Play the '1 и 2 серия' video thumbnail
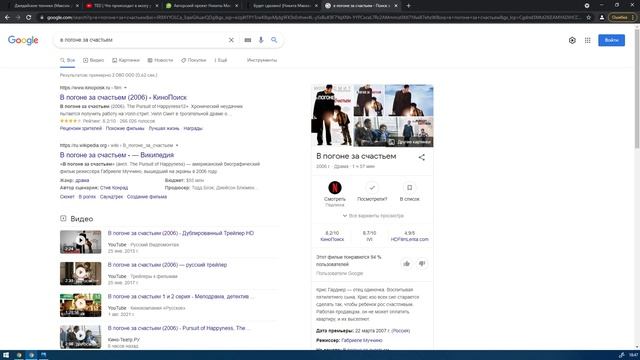This screenshot has width=640, height=360. (80, 305)
